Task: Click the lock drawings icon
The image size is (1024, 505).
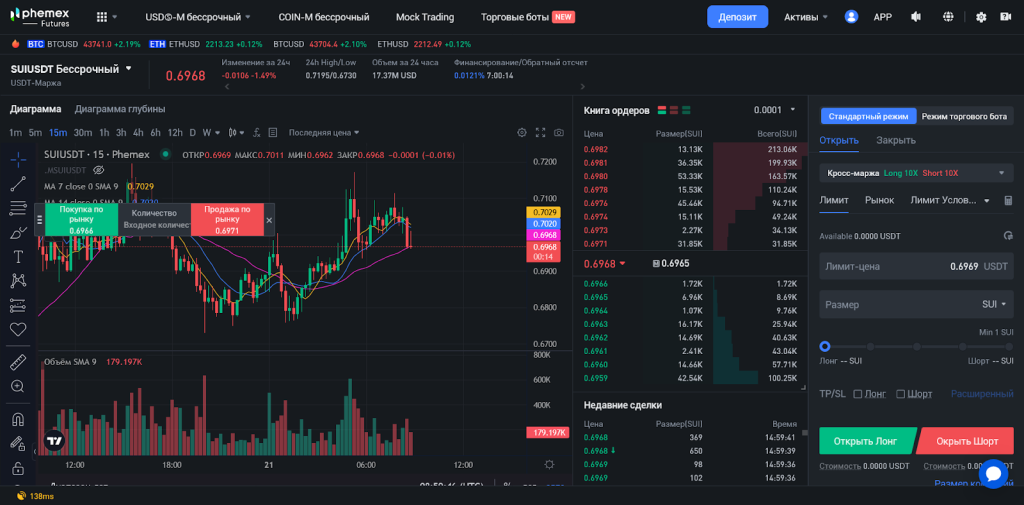Action: click(18, 468)
